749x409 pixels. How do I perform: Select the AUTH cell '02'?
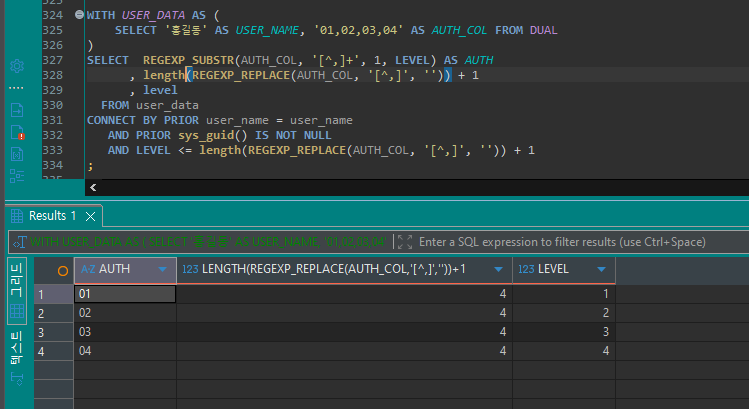(x=125, y=313)
